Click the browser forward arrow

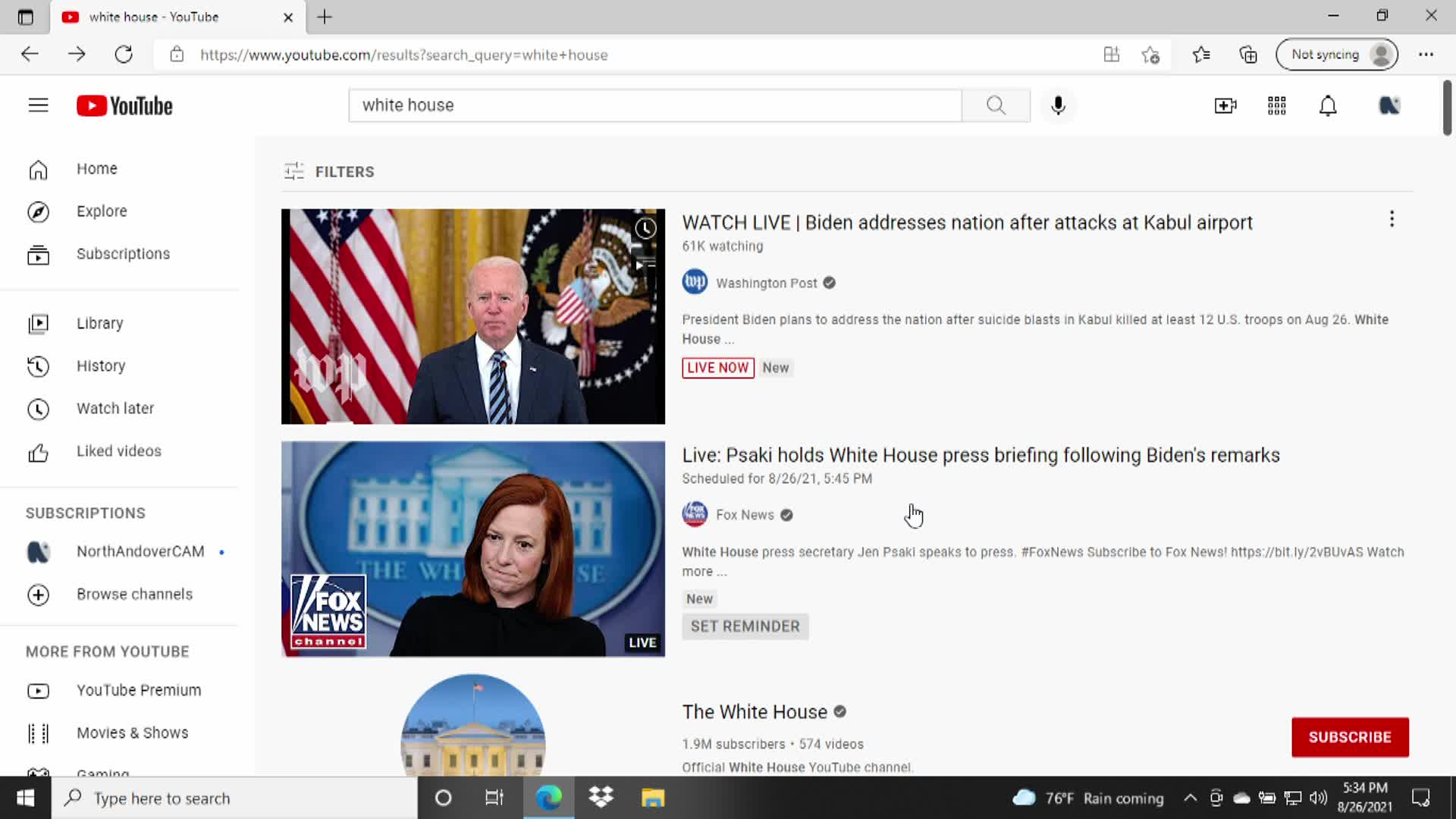coord(77,55)
